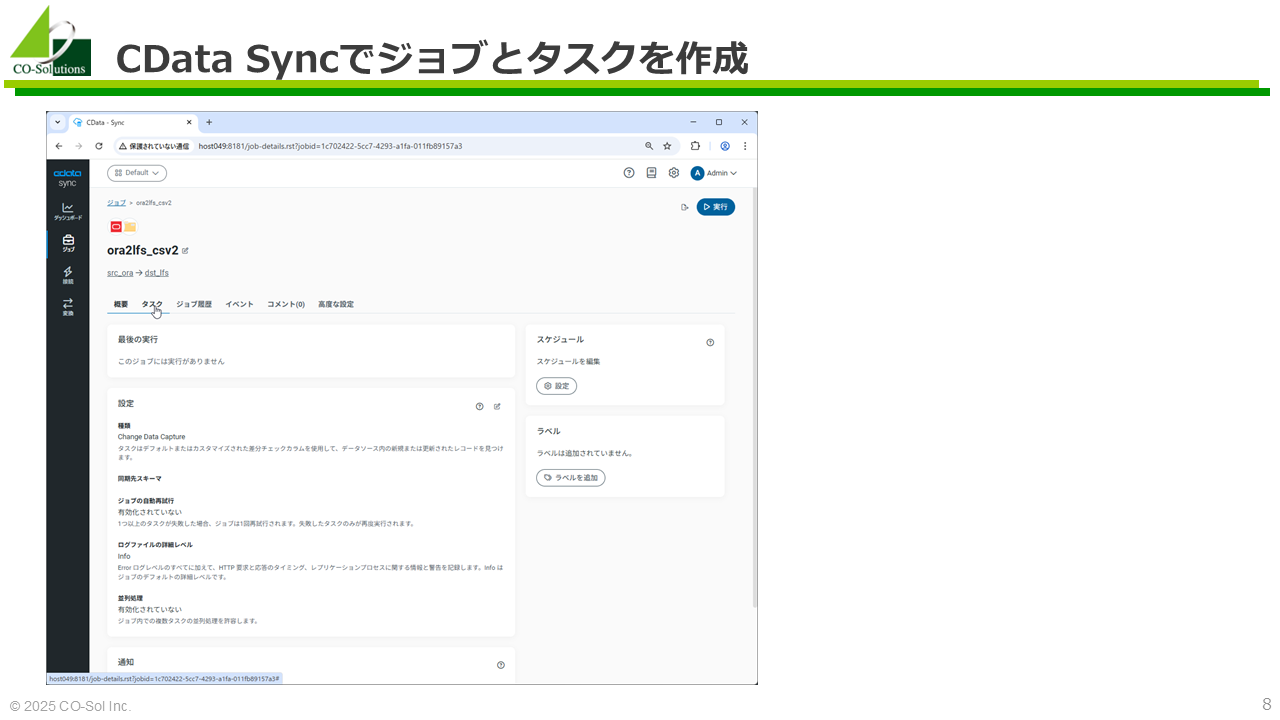Viewport: 1280px width, 720px height.
Task: Click browser forward arrow
Action: 78,146
